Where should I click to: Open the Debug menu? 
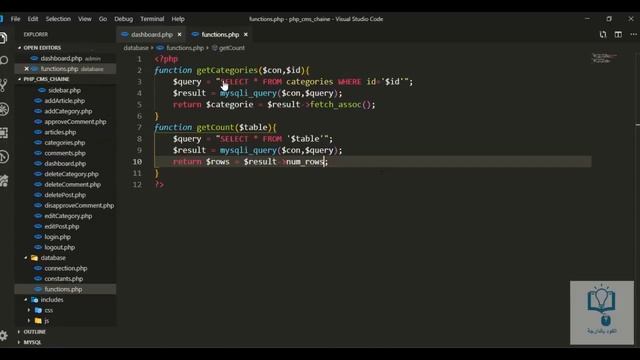click(124, 19)
